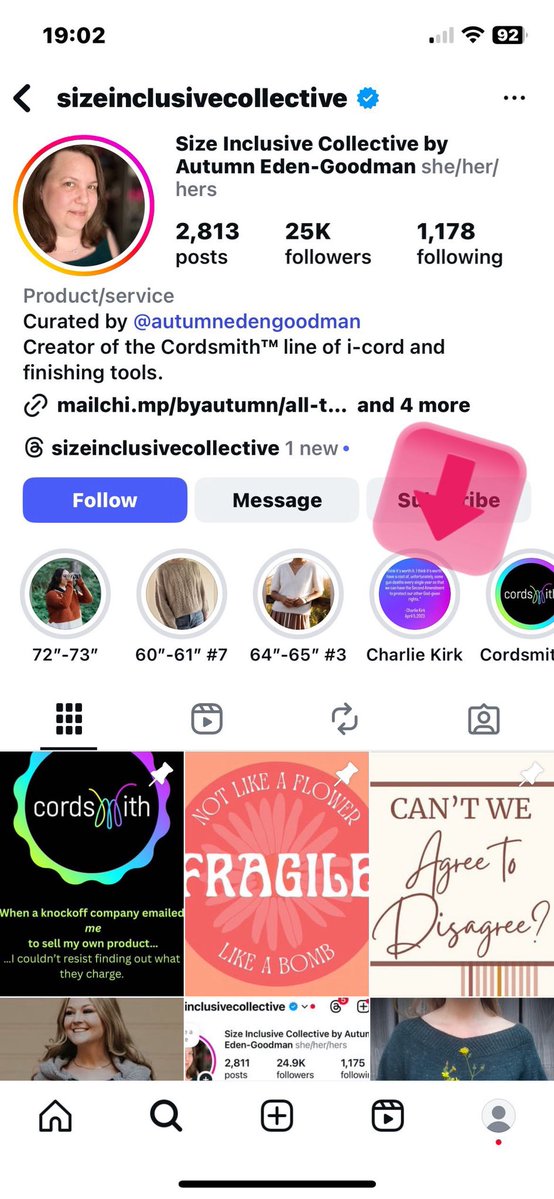Tap the blue verified badge
Screen dimensions: 554x1199
click(369, 99)
